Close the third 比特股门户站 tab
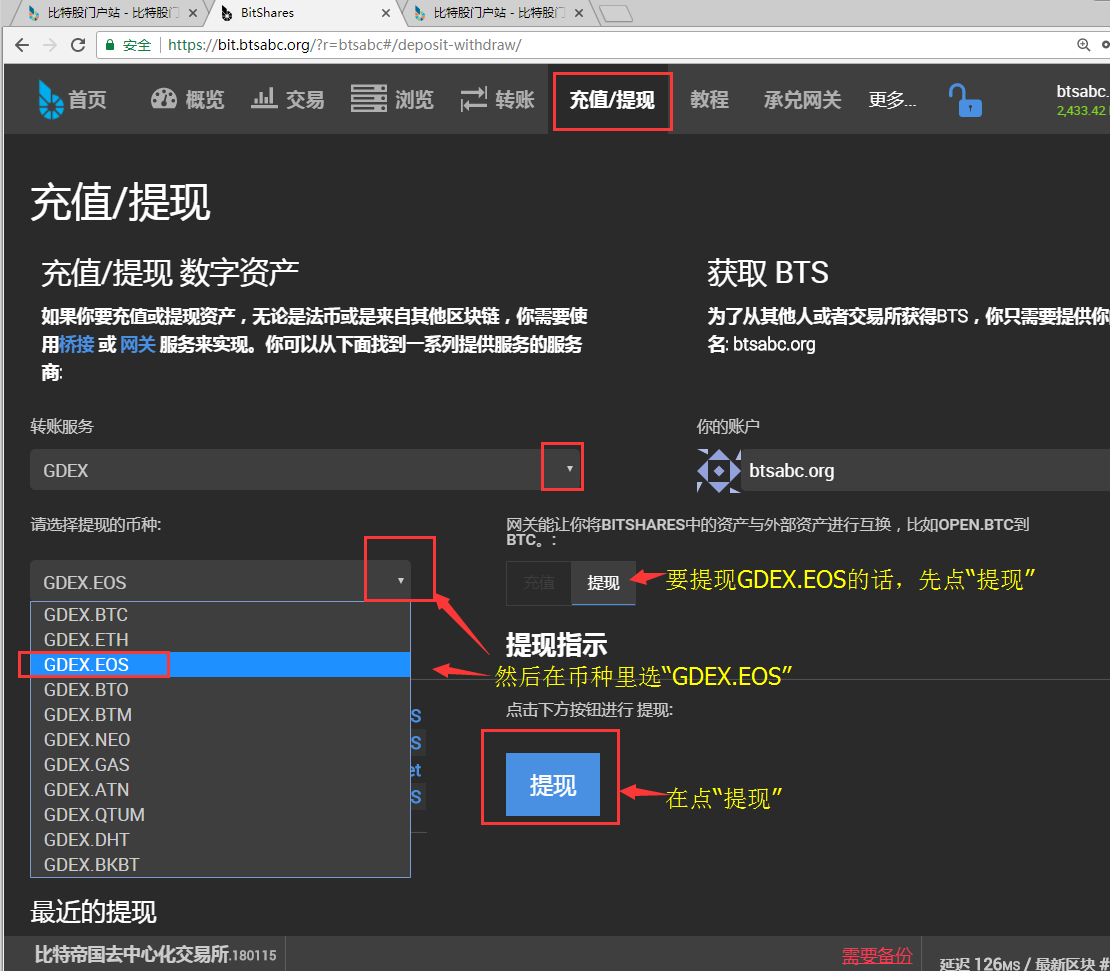The image size is (1110, 971). click(579, 13)
